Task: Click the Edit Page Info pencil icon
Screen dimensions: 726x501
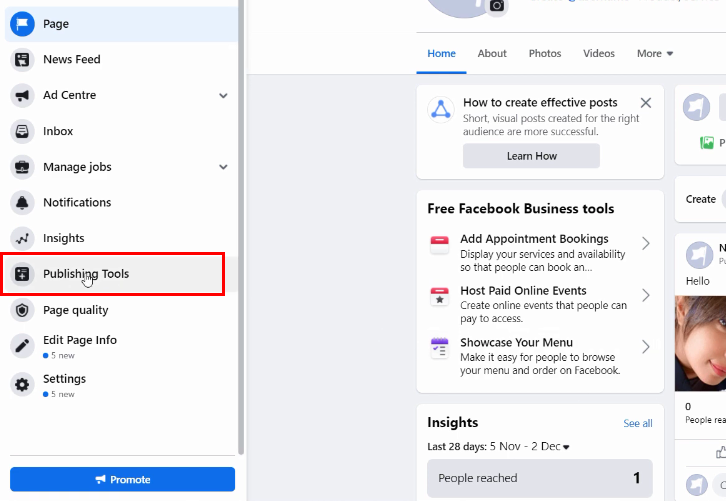Action: pyautogui.click(x=22, y=345)
